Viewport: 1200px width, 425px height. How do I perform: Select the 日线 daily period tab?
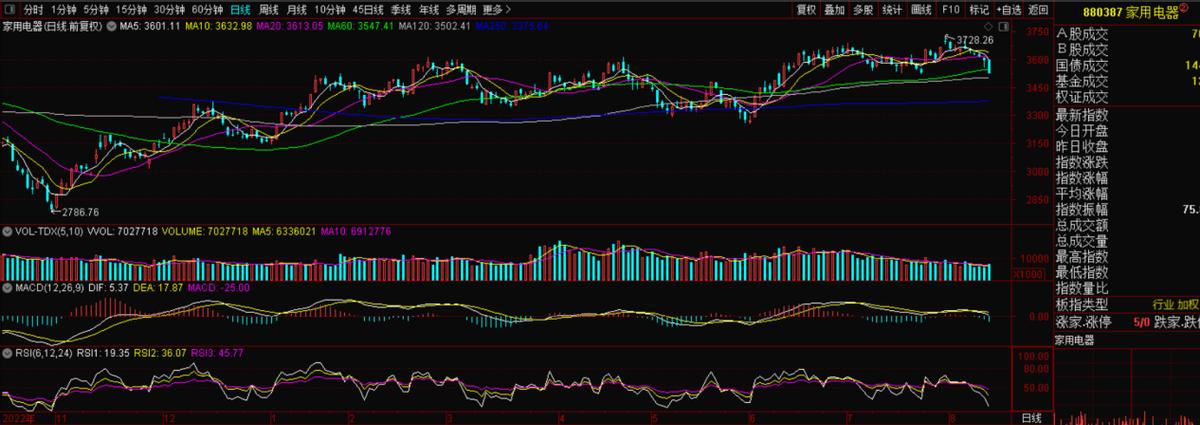click(241, 9)
